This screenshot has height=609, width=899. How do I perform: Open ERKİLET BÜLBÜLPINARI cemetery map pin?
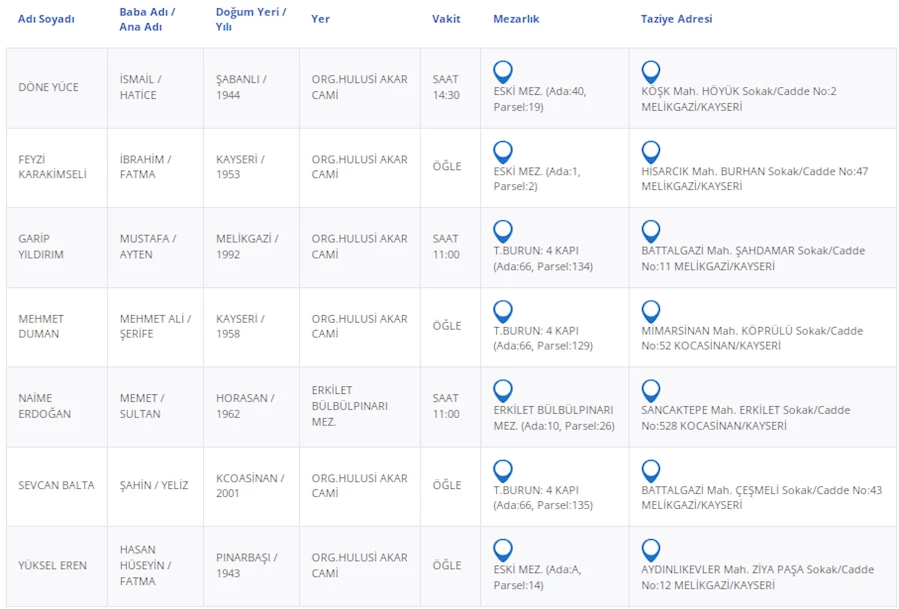(x=503, y=391)
